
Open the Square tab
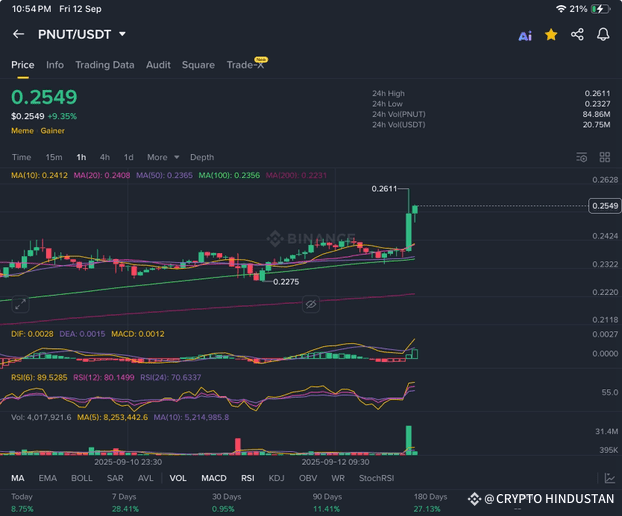pyautogui.click(x=198, y=65)
